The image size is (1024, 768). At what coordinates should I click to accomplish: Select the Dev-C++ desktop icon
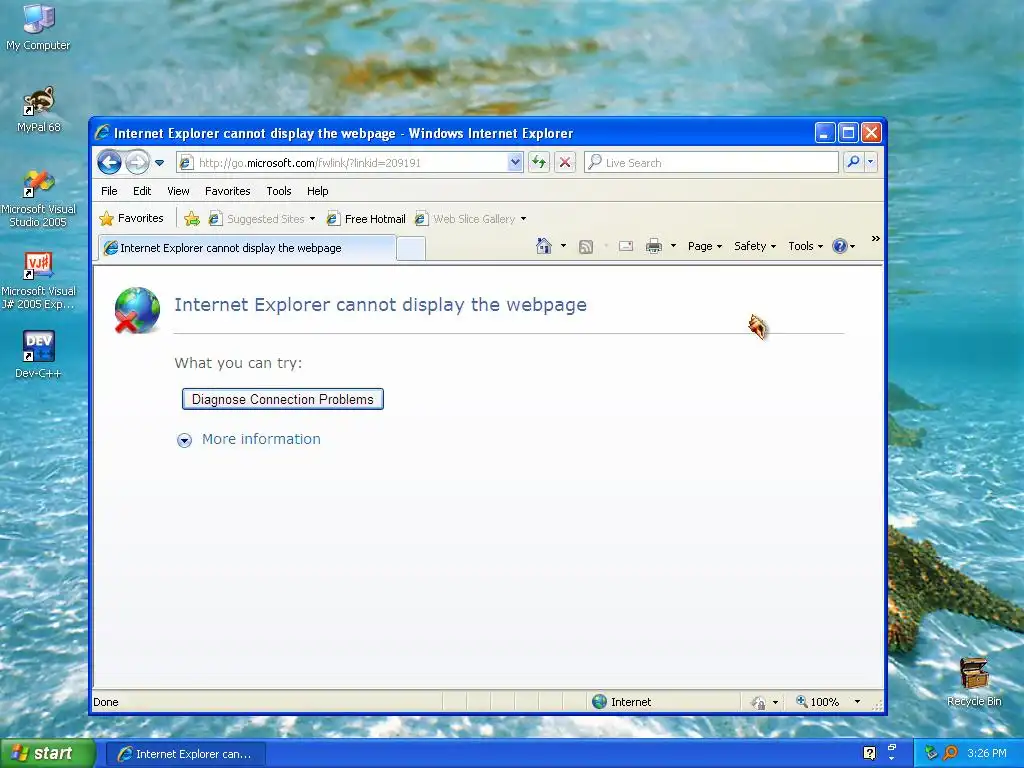point(39,355)
